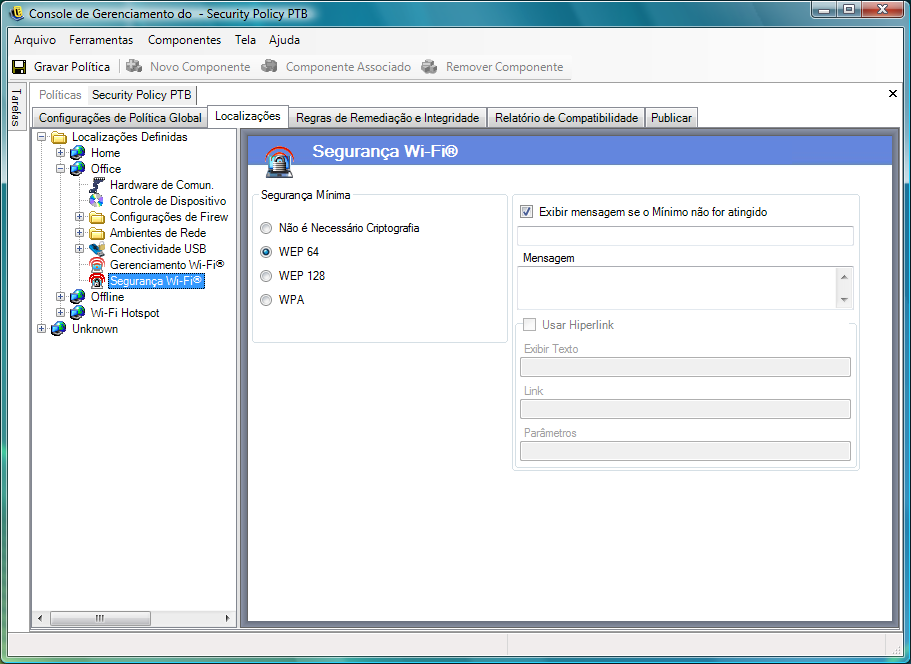Click the Novo Componente icon
911x664 pixels.
(x=134, y=66)
